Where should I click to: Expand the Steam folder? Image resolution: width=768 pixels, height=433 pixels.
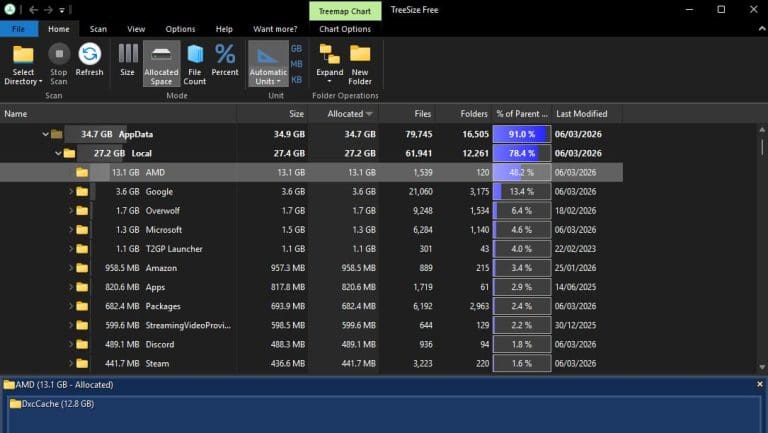tap(71, 363)
